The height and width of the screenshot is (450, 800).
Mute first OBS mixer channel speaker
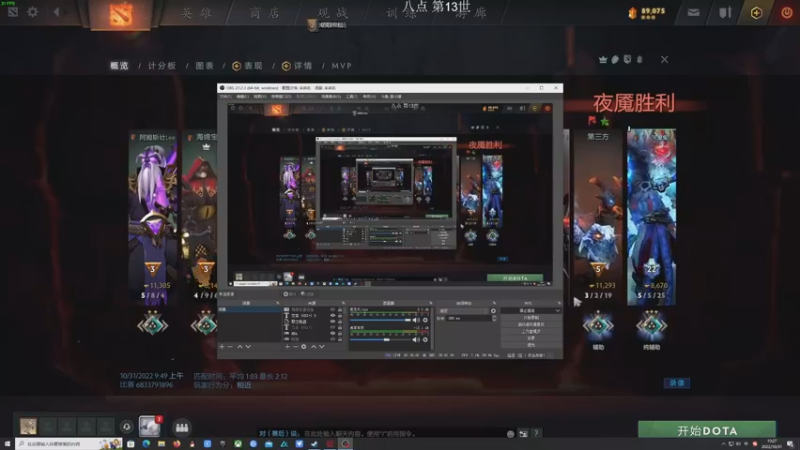[416, 320]
